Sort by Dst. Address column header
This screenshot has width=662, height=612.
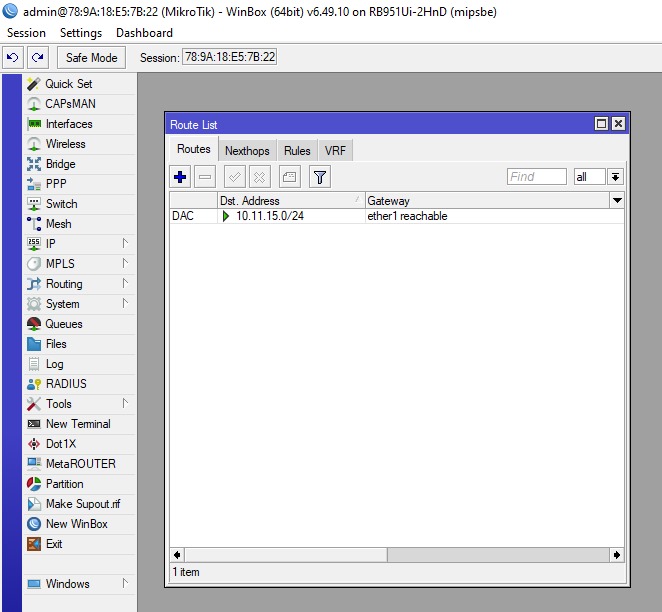pyautogui.click(x=291, y=200)
